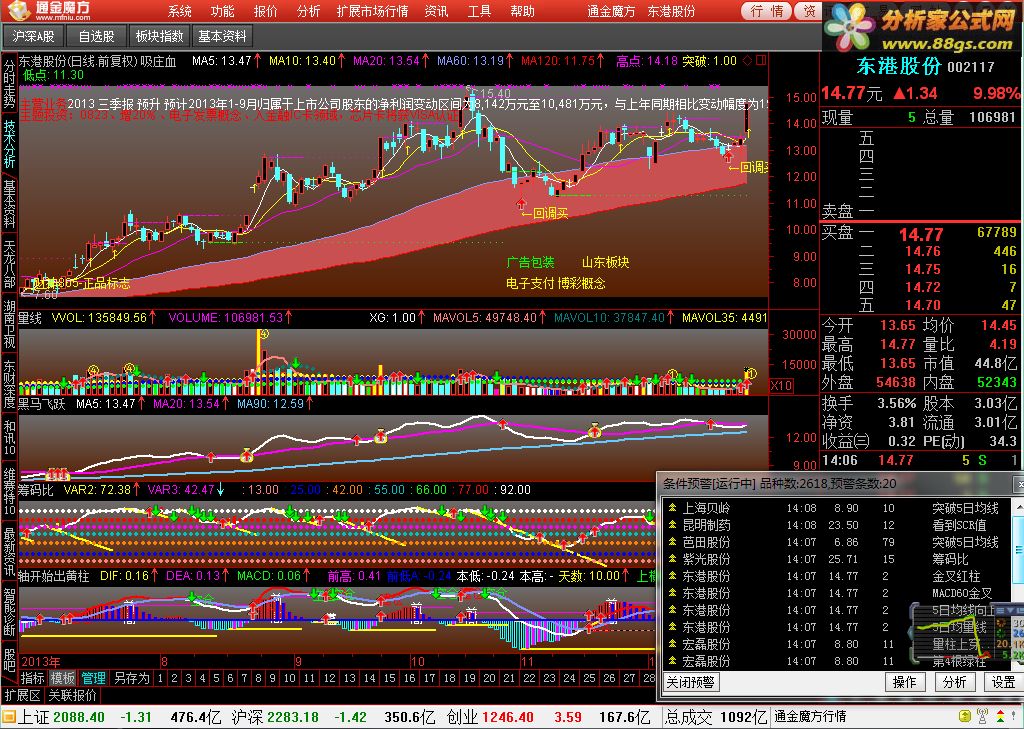Click the X10 volume scale label
This screenshot has width=1024, height=729.
pos(781,385)
